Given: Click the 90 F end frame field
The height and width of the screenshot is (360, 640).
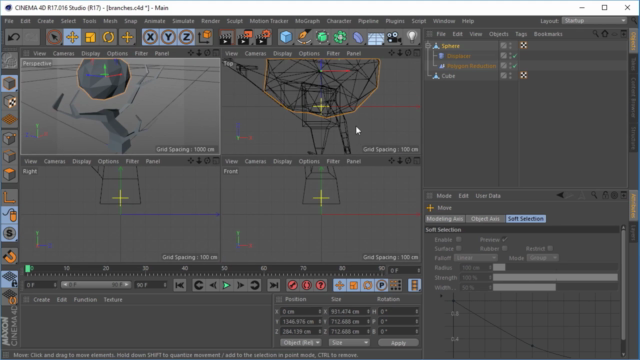Looking at the screenshot, I should [x=151, y=285].
